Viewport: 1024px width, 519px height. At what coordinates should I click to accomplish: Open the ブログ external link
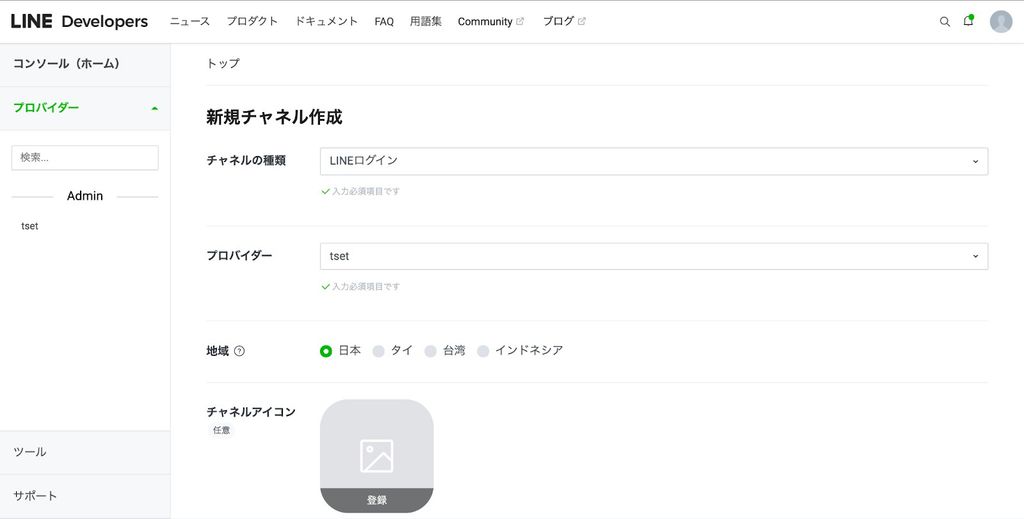[564, 22]
